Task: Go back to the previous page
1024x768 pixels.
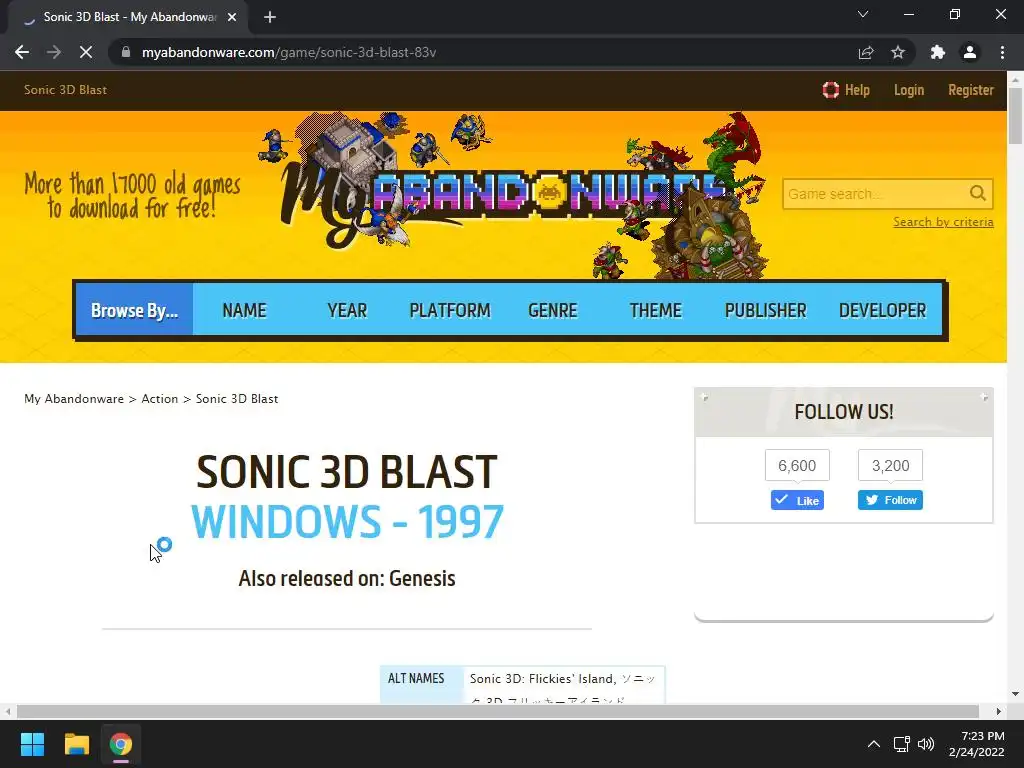Action: (22, 52)
